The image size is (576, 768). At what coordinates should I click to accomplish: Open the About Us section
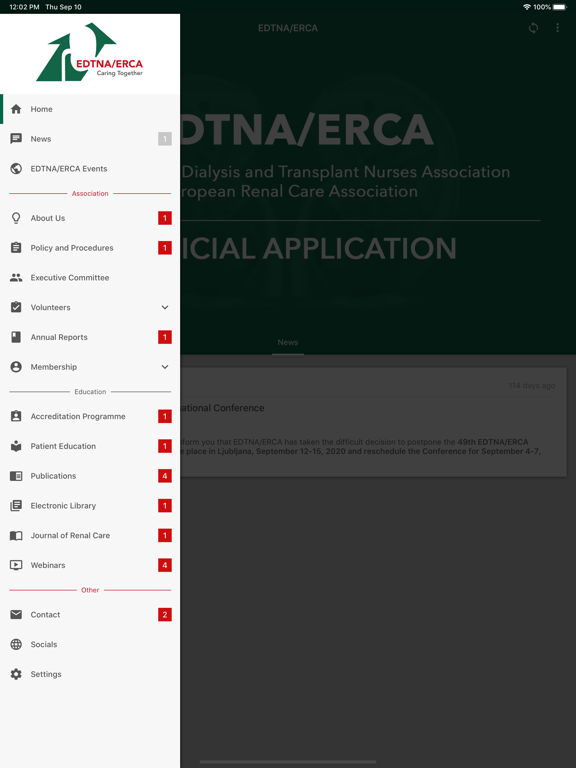click(x=90, y=218)
